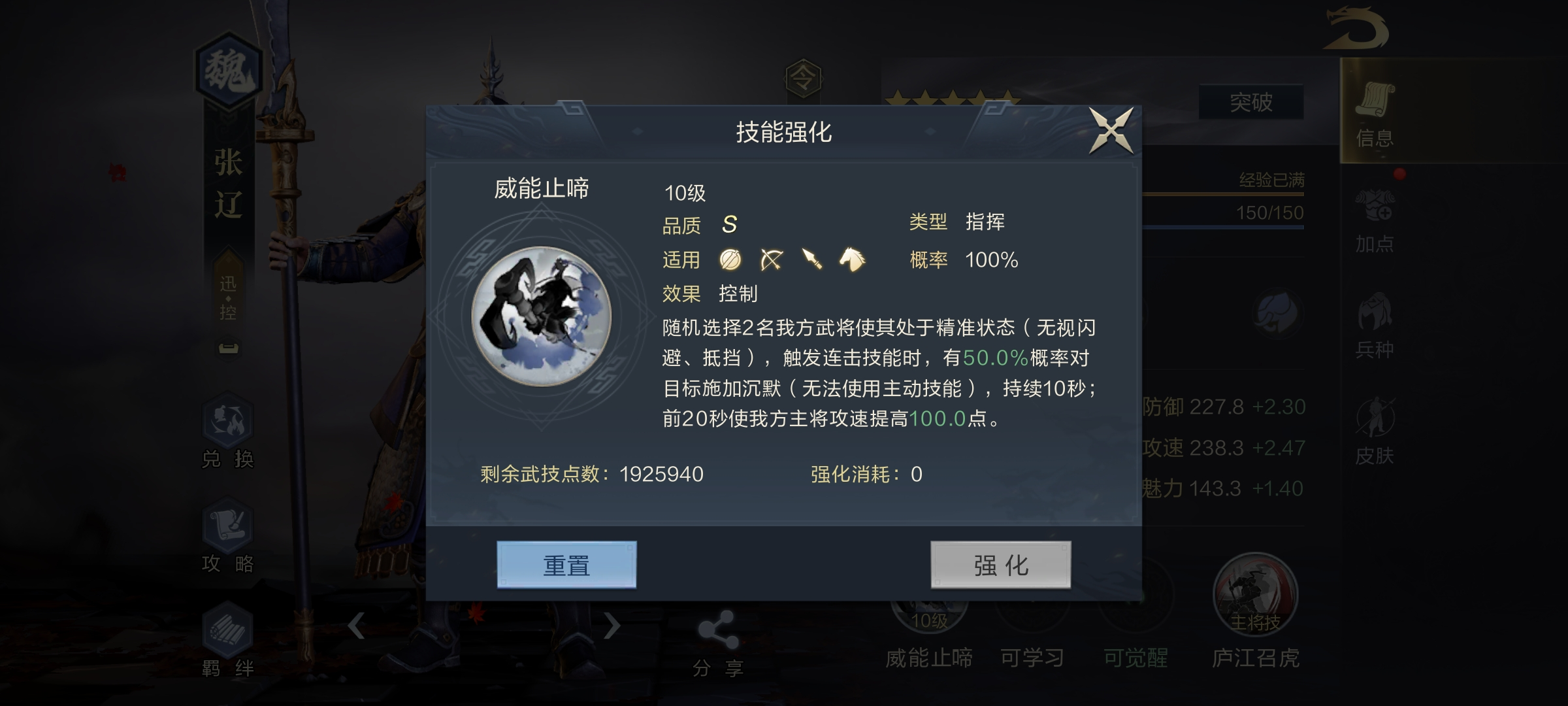This screenshot has height=706, width=1568.
Task: Click the 强化 enhance button
Action: pyautogui.click(x=1001, y=565)
